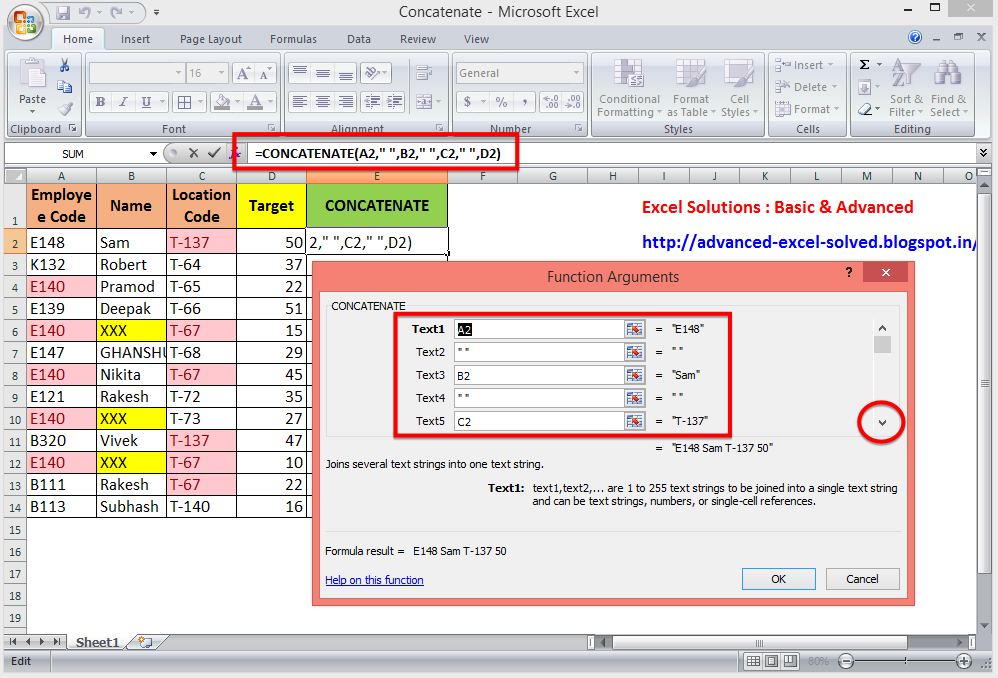Click inside the Text3 input field
The height and width of the screenshot is (678, 998).
(540, 375)
